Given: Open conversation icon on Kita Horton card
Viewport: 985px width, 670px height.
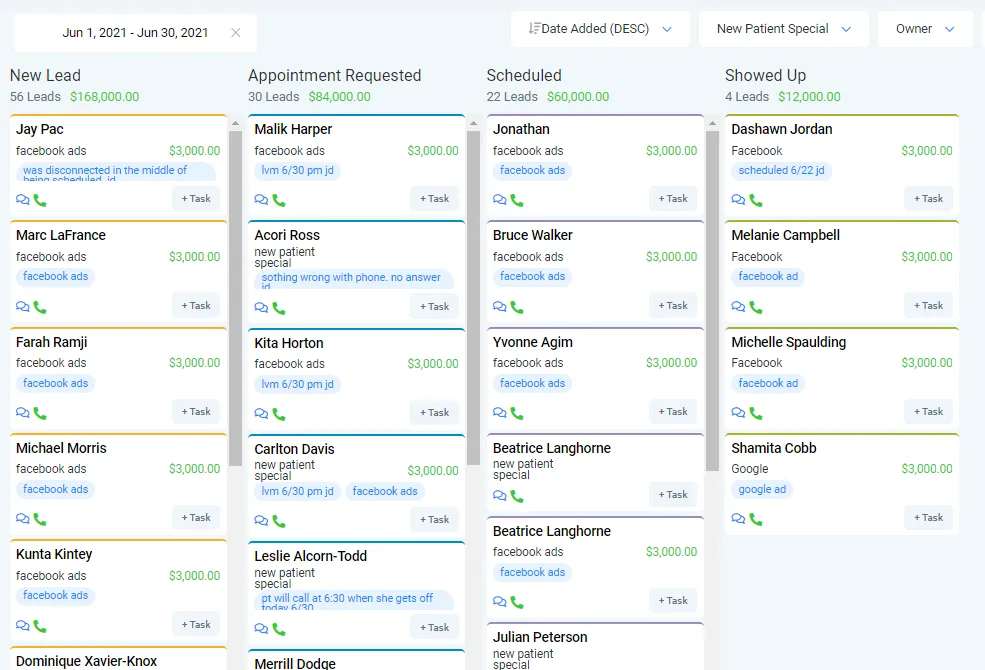Looking at the screenshot, I should point(261,414).
